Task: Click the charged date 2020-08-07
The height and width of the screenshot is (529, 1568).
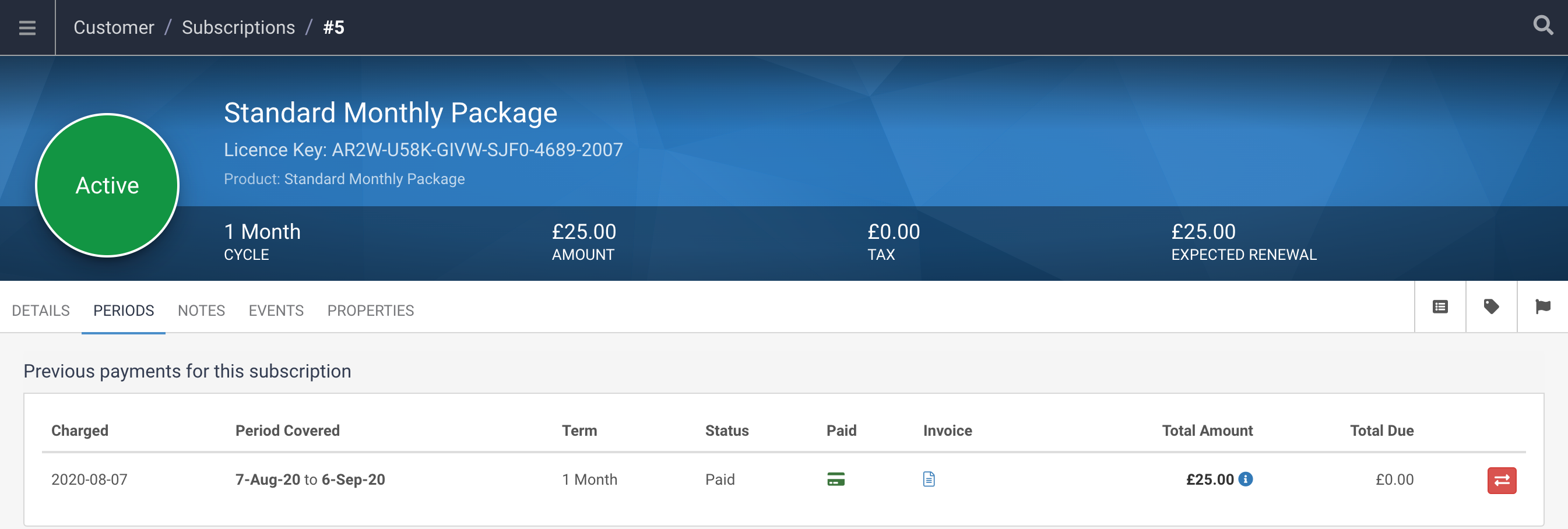Action: tap(90, 479)
